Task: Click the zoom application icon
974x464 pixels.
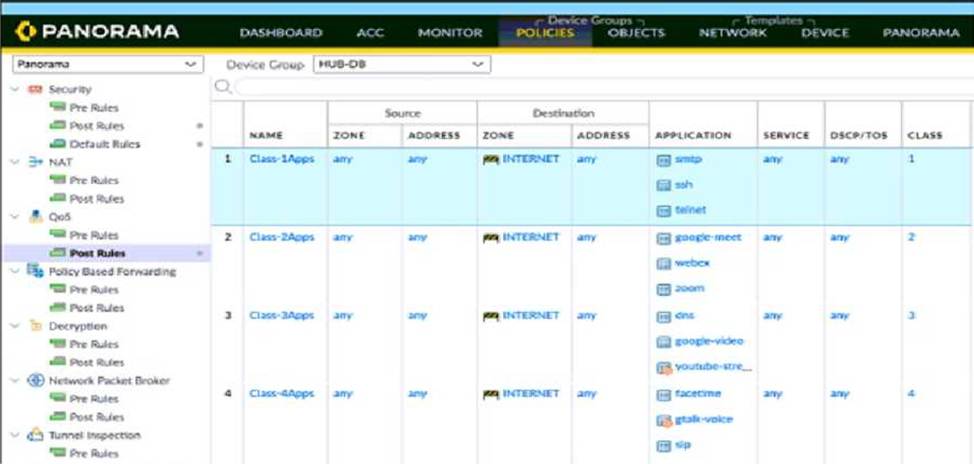Action: [x=663, y=289]
